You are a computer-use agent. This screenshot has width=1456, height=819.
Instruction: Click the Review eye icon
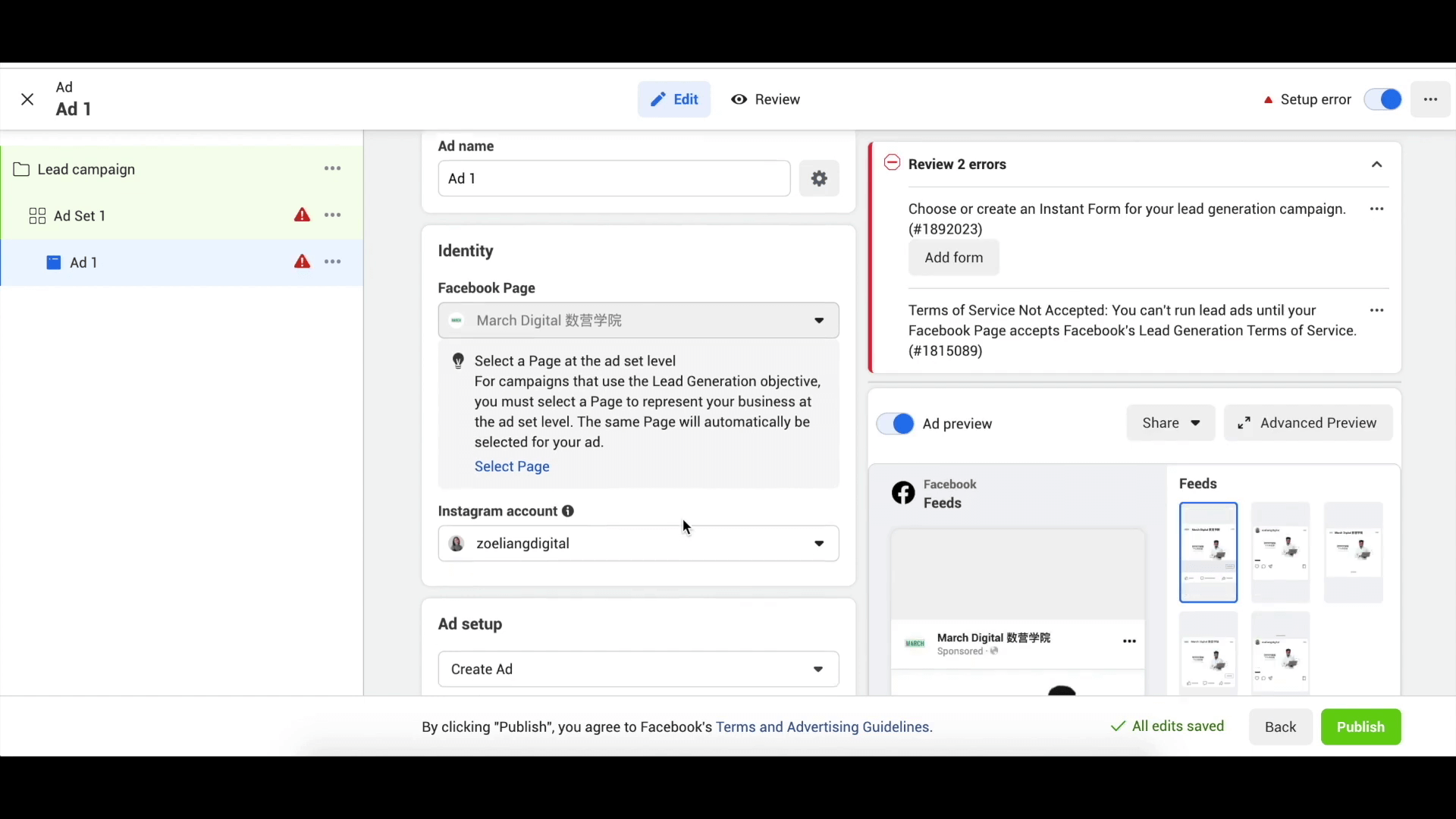pos(739,99)
